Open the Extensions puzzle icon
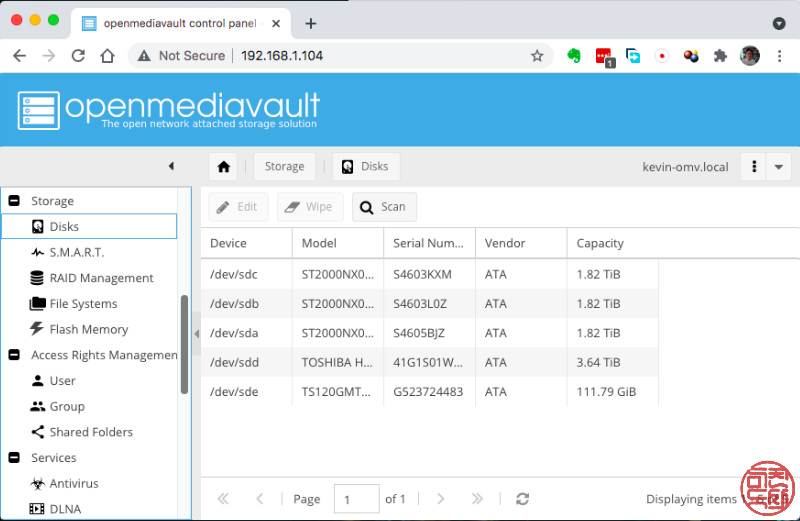This screenshot has height=521, width=800. (720, 56)
